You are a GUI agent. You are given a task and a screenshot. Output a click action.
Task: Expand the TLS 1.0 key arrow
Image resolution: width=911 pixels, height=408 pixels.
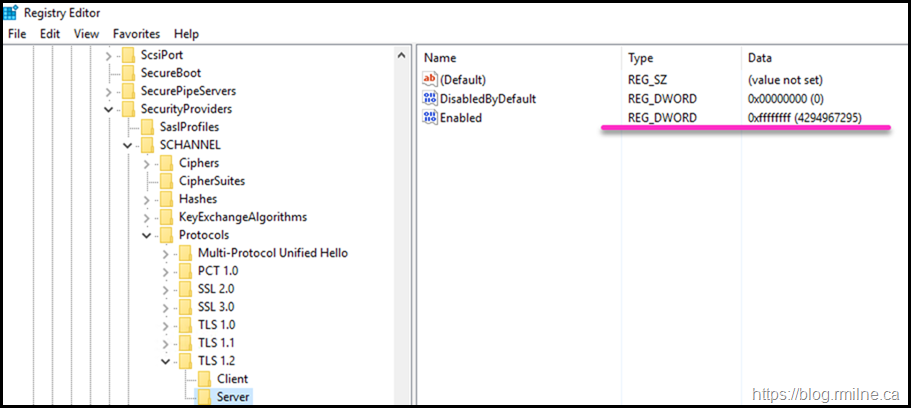165,325
